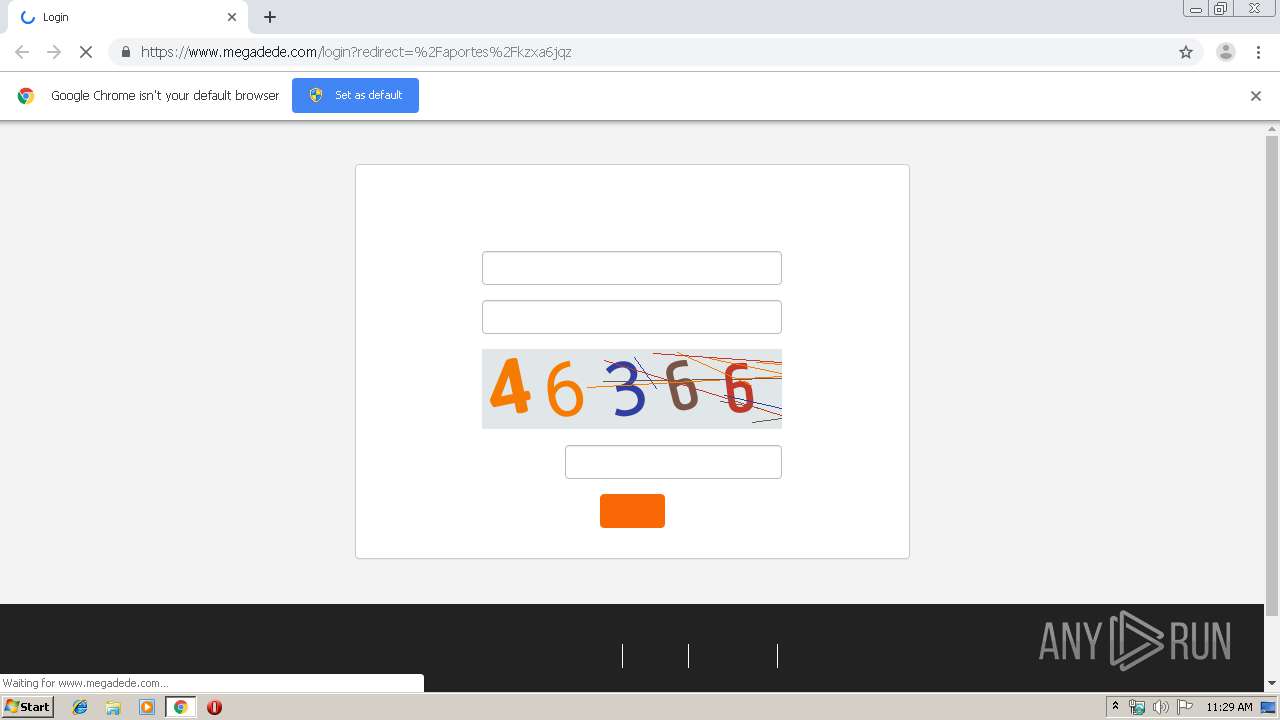This screenshot has width=1280, height=720.
Task: Click the scrollbar down arrow
Action: pos(1272,683)
